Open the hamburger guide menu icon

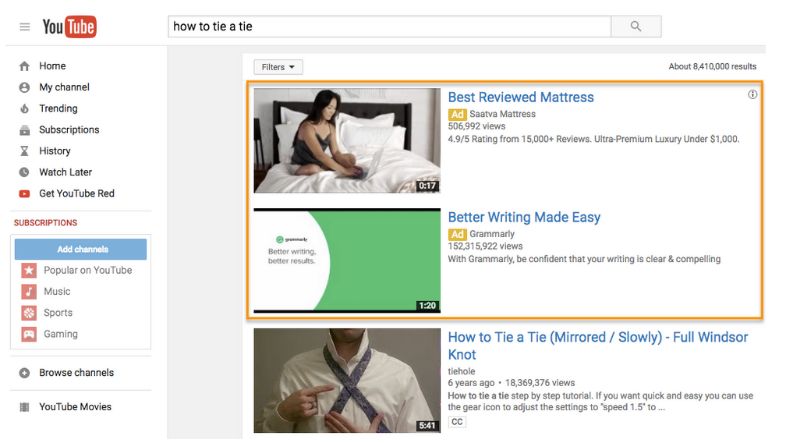25,27
